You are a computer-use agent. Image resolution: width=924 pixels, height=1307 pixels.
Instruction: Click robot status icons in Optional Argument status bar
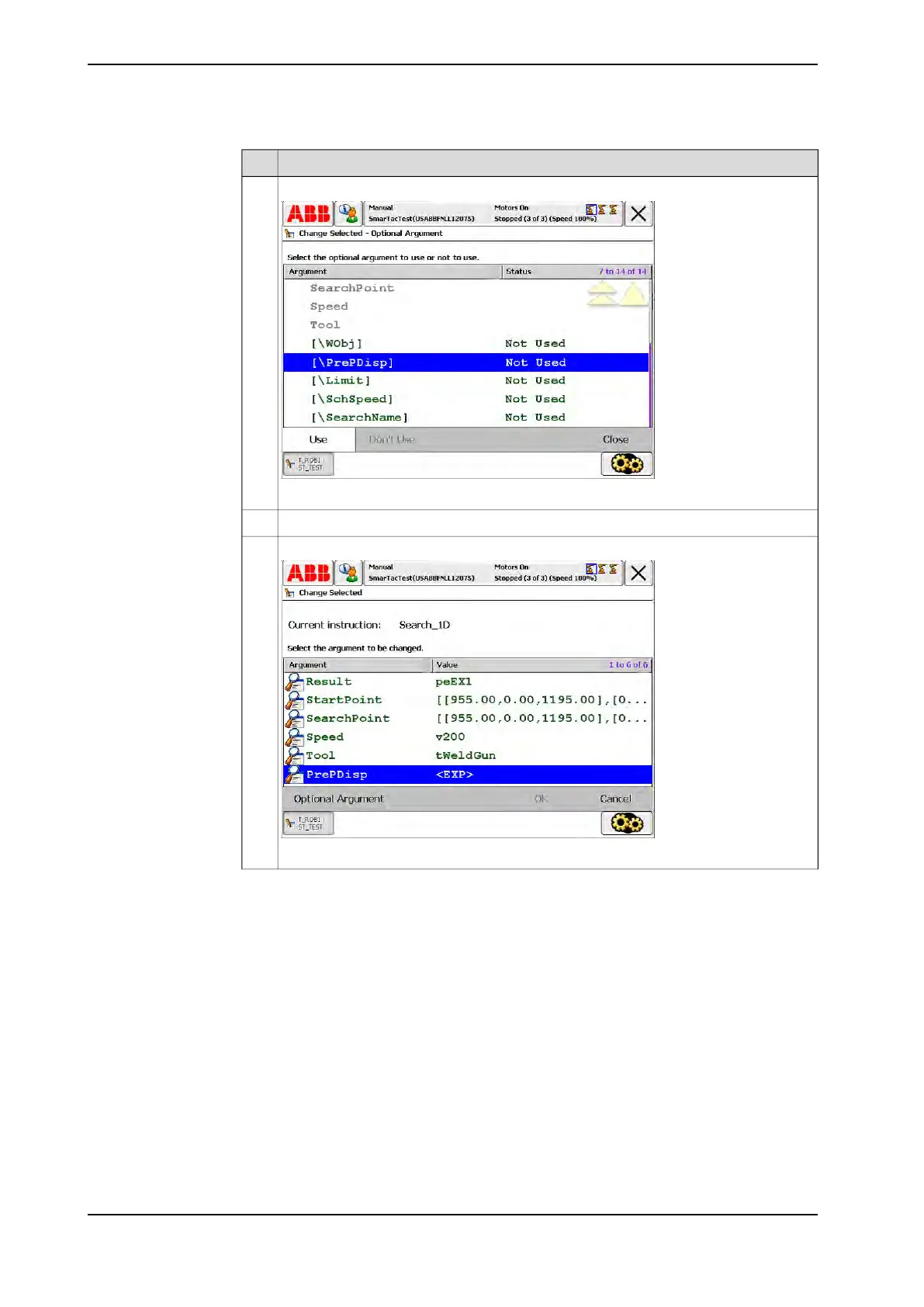(602, 210)
